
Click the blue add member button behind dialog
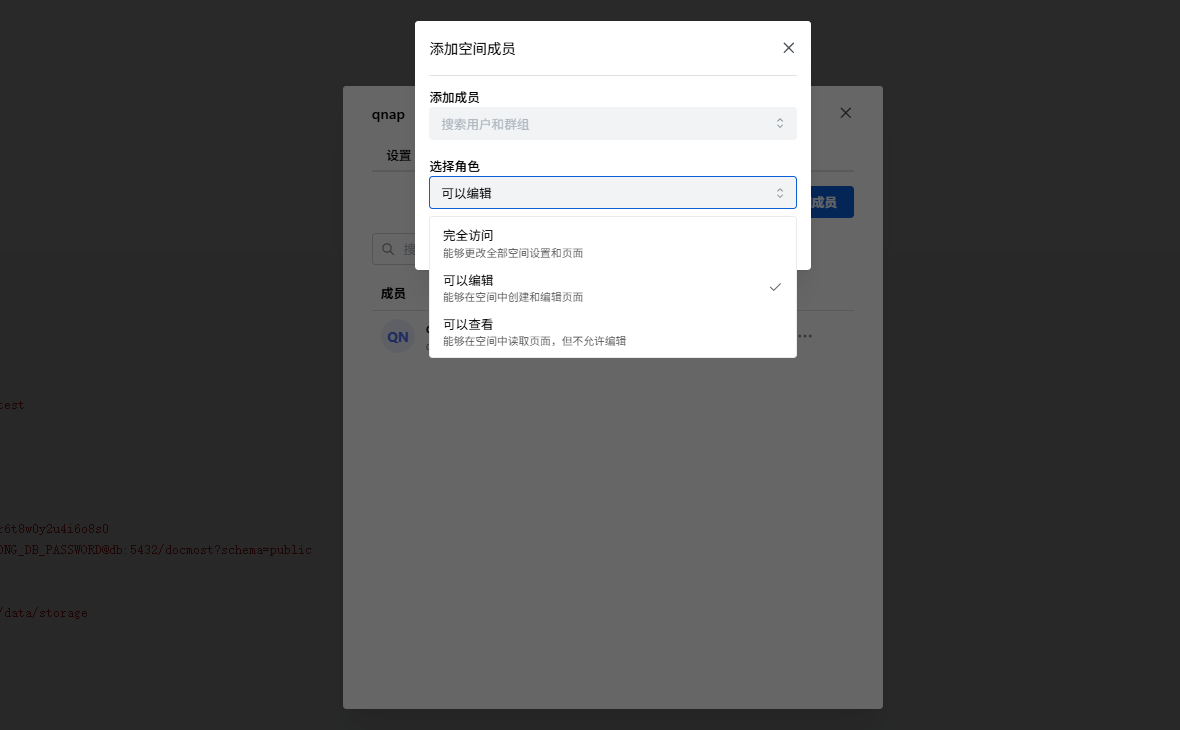click(832, 202)
